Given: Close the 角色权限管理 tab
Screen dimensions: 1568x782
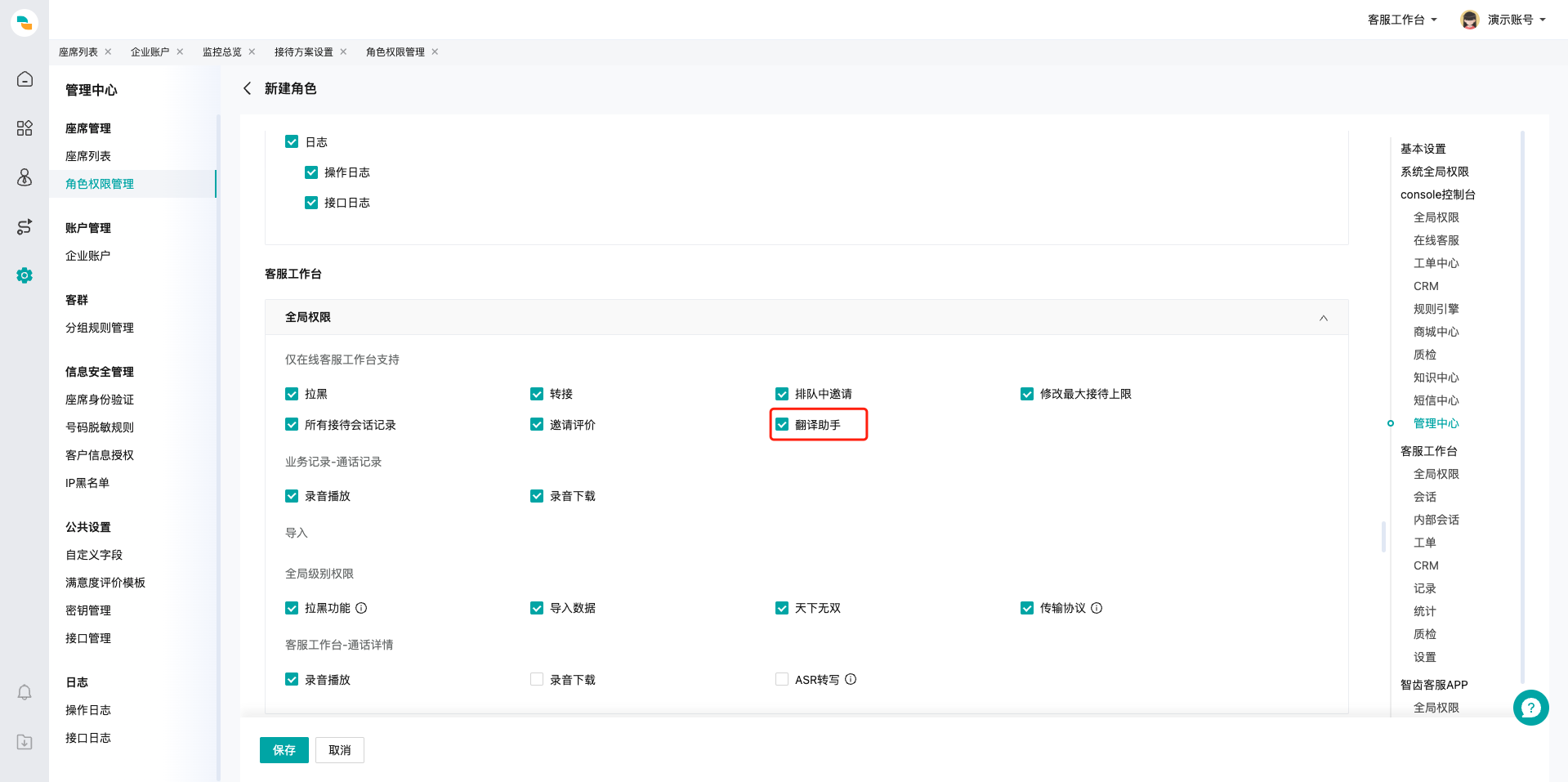Looking at the screenshot, I should (x=435, y=51).
